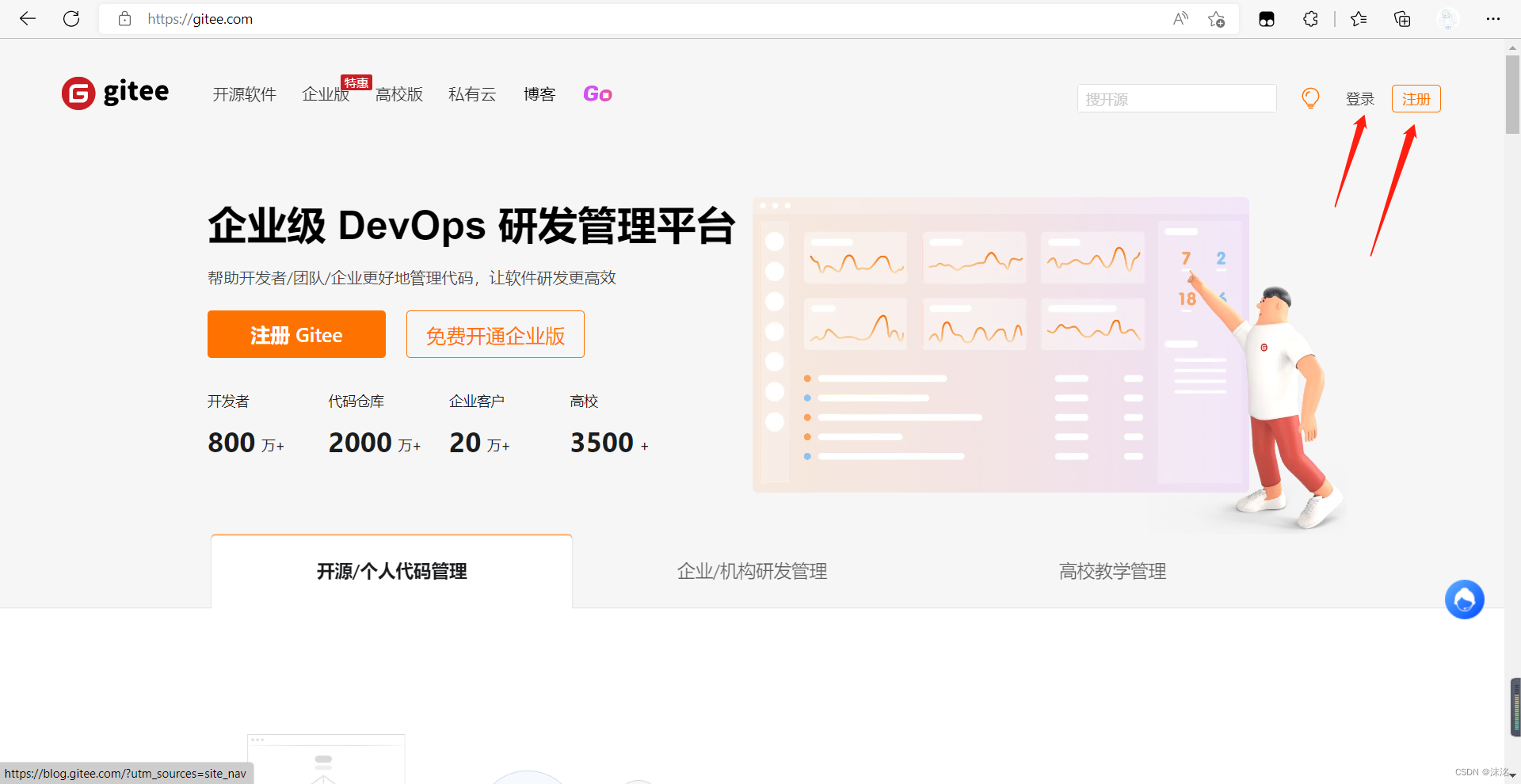
Task: Select the 开源/个人代码管理 tab
Action: coord(391,571)
